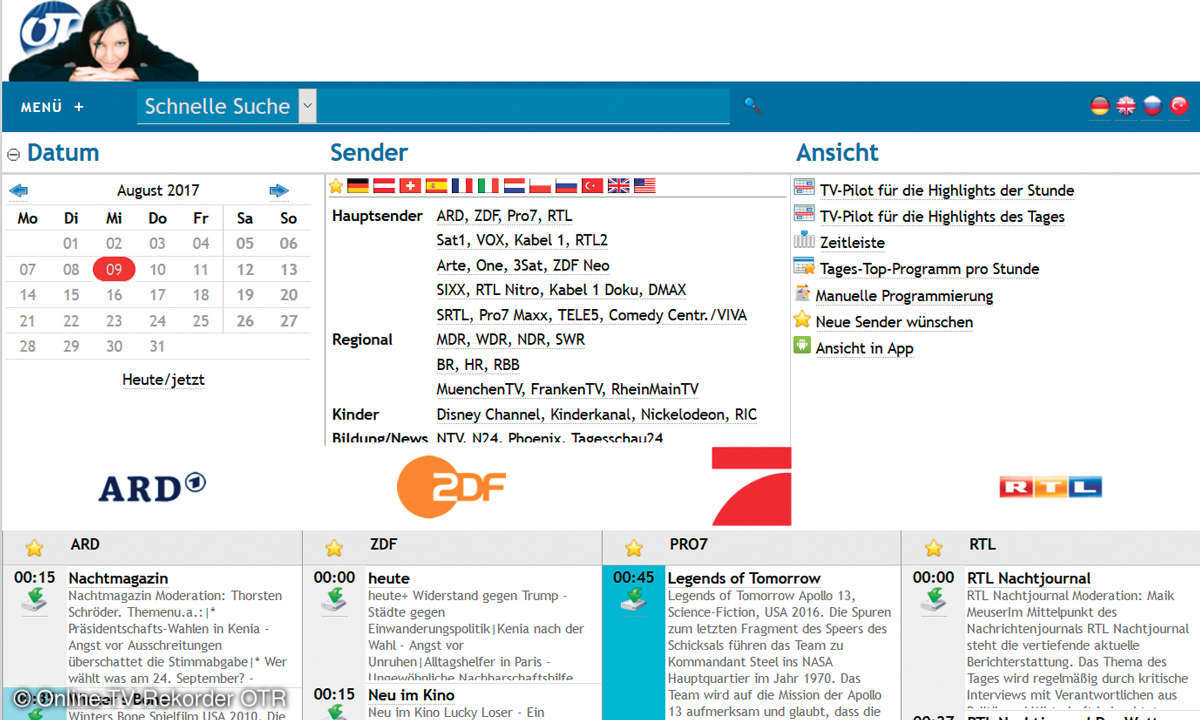Click download icon for RTL Nachtjournal
Screen dimensions: 1200x720
[x=933, y=600]
